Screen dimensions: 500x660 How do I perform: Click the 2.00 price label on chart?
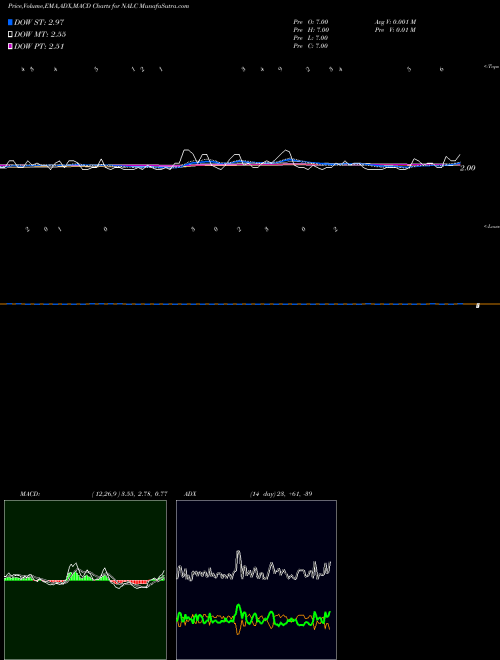pos(468,168)
